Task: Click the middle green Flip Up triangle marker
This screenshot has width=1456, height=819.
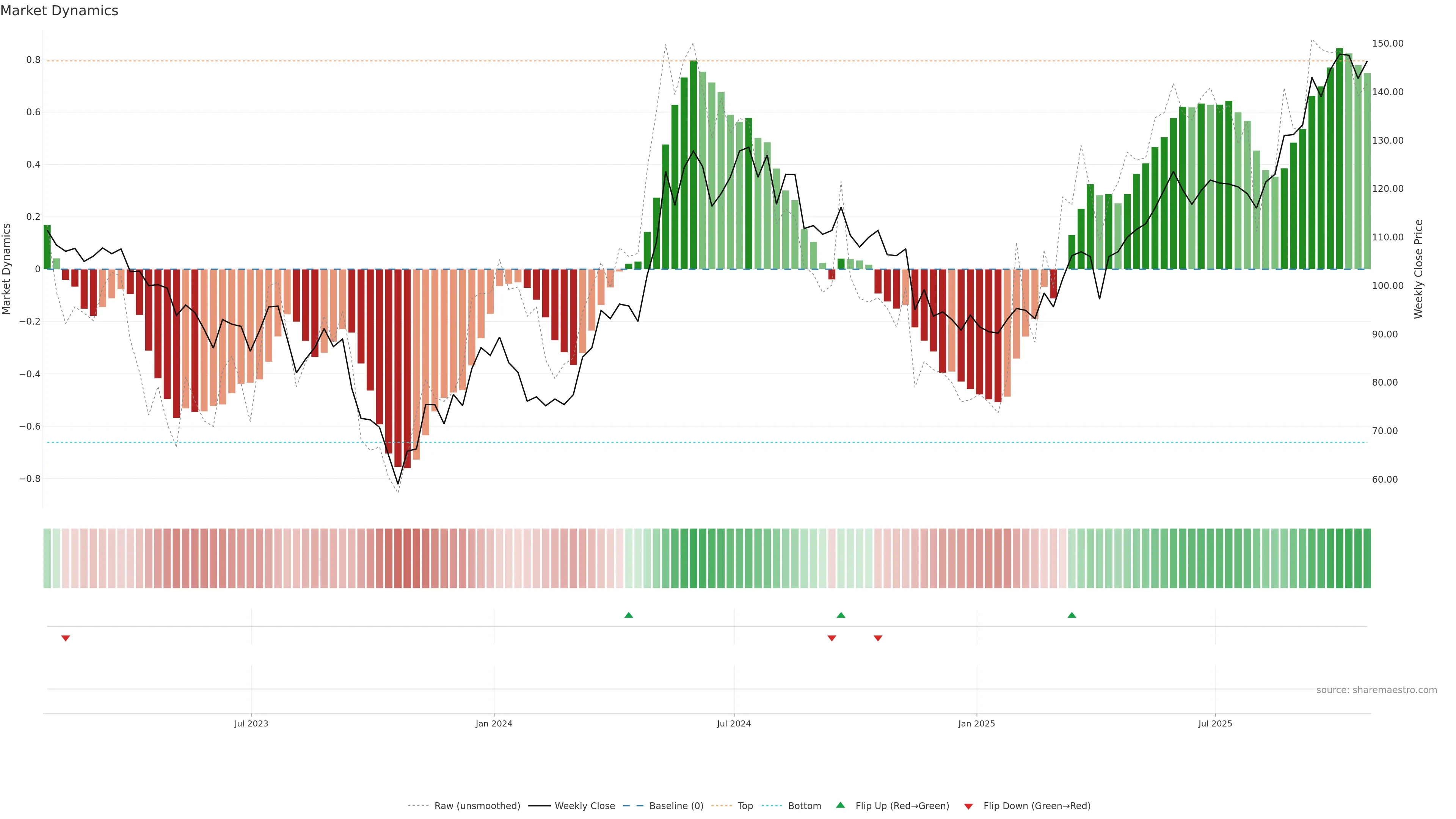Action: [x=841, y=615]
